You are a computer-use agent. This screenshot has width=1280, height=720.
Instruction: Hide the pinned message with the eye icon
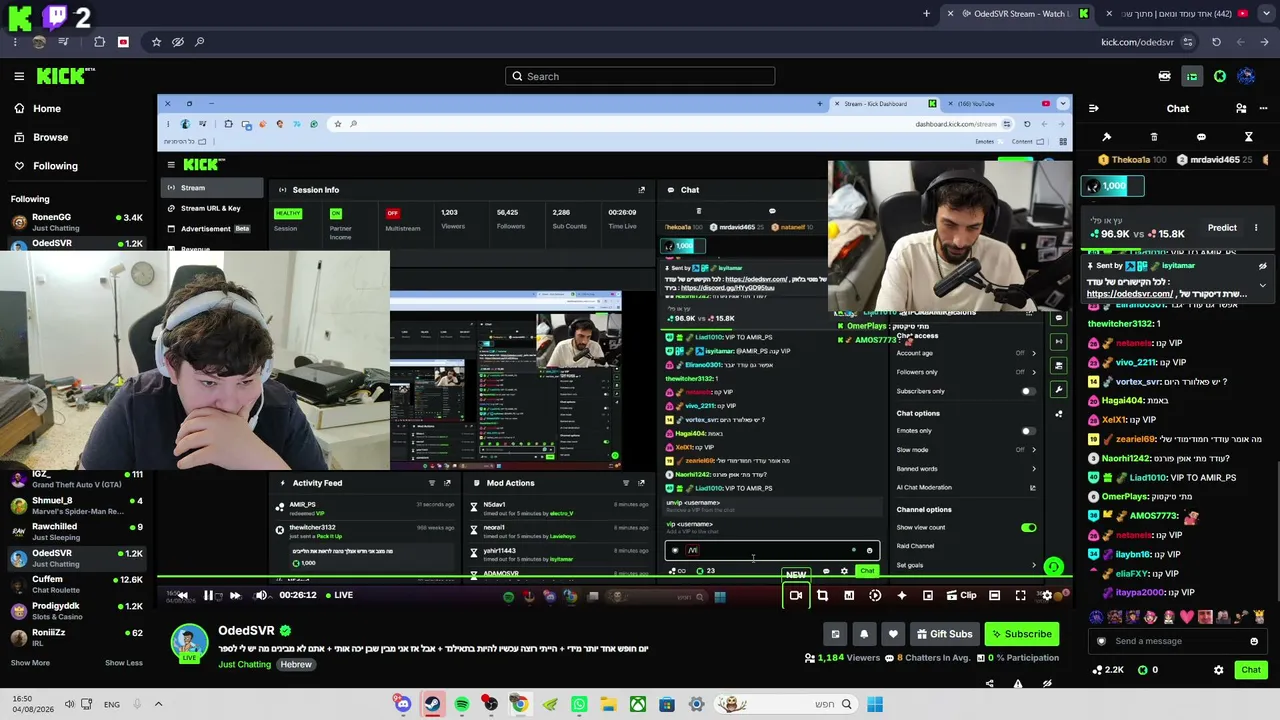pyautogui.click(x=1262, y=266)
